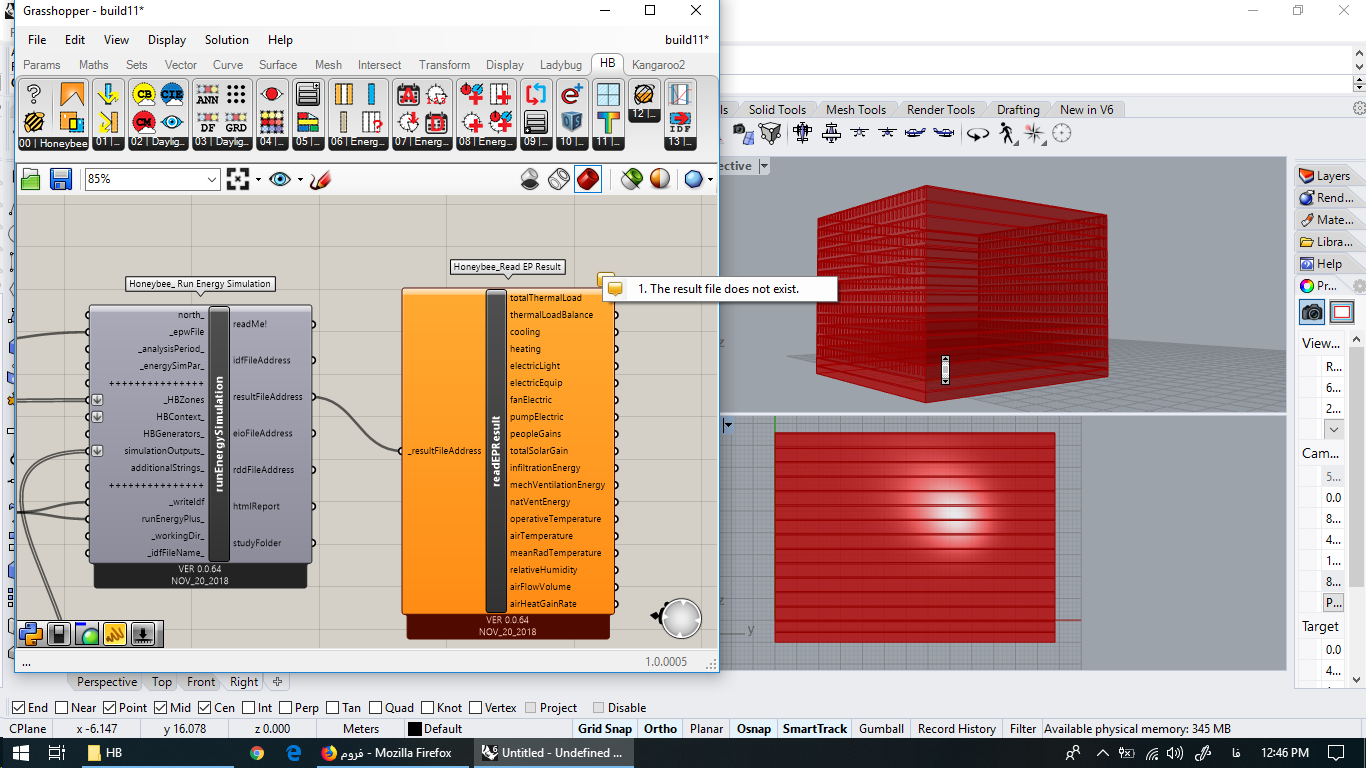Click the blue CIE sky icon
The width and height of the screenshot is (1366, 768).
[172, 95]
